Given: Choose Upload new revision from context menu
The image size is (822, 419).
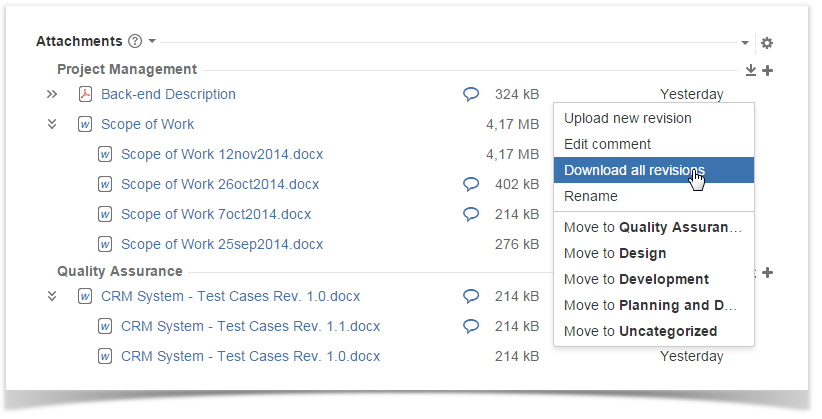Looking at the screenshot, I should click(627, 118).
